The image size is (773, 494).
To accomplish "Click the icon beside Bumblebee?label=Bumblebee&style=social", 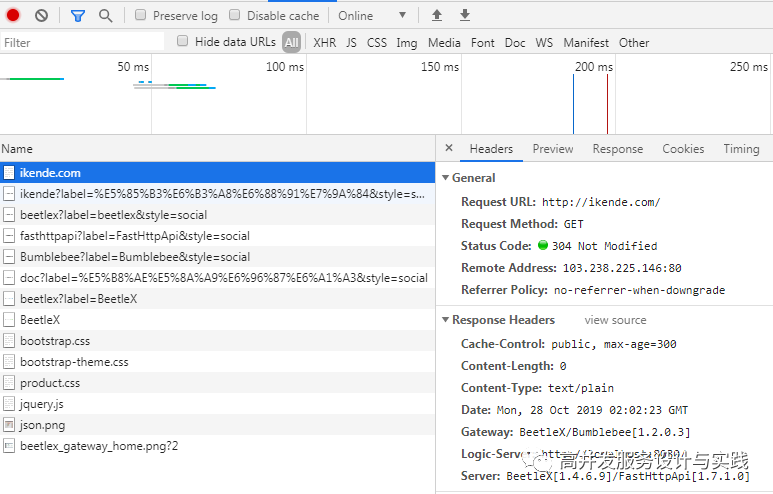I will [9, 257].
